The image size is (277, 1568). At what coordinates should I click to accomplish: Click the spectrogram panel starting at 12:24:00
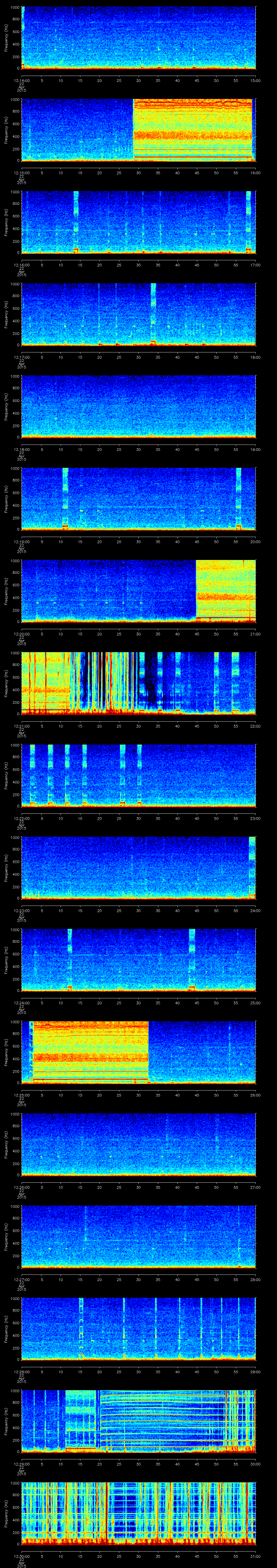pos(139,960)
